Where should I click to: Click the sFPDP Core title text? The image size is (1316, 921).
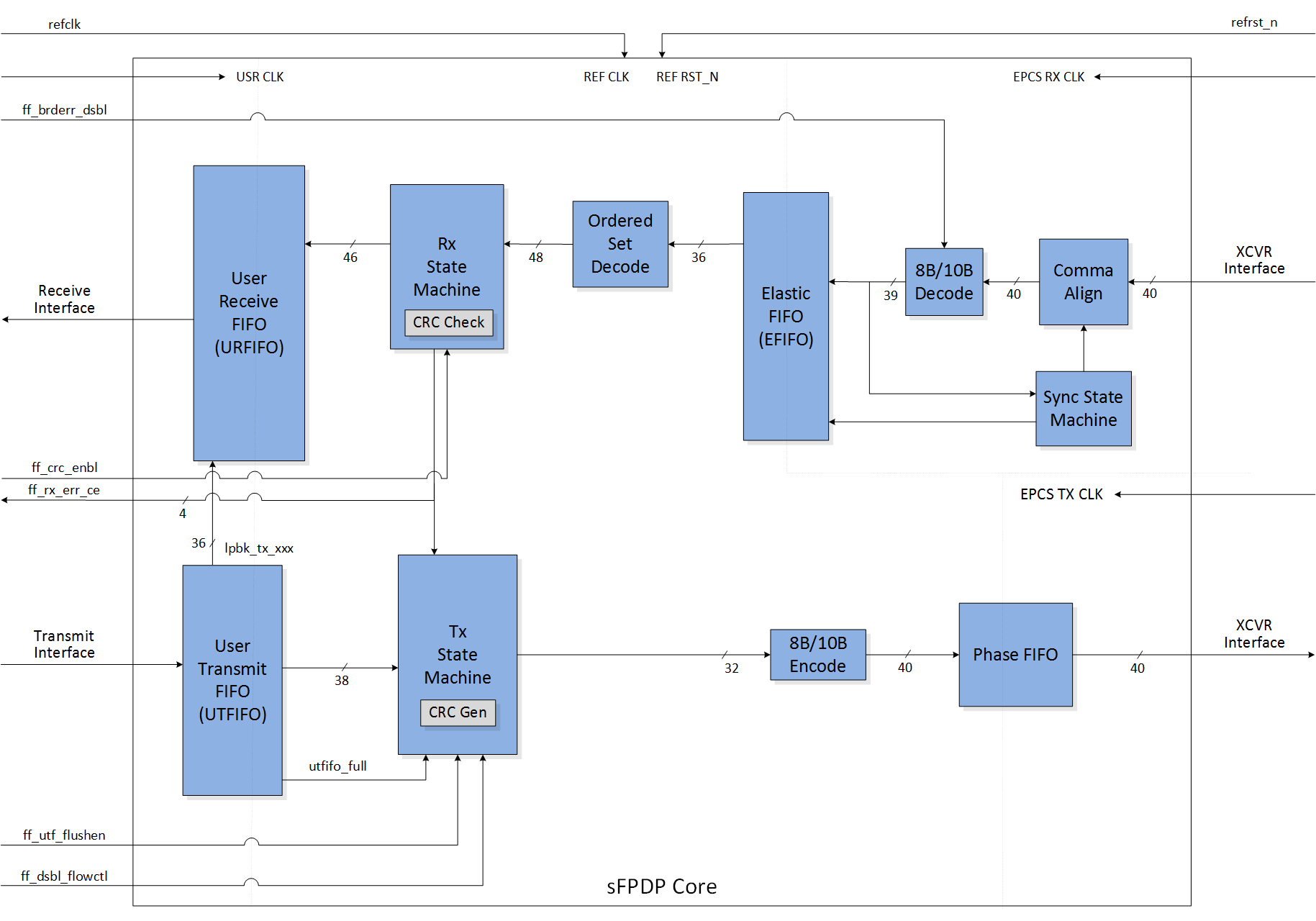pyautogui.click(x=661, y=886)
